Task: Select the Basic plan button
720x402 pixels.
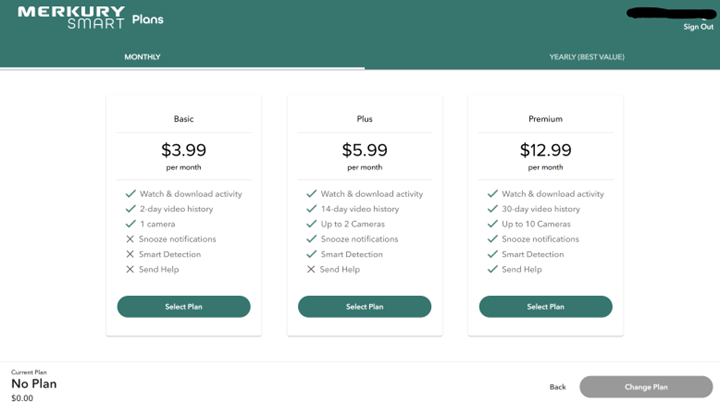Action: click(x=184, y=306)
